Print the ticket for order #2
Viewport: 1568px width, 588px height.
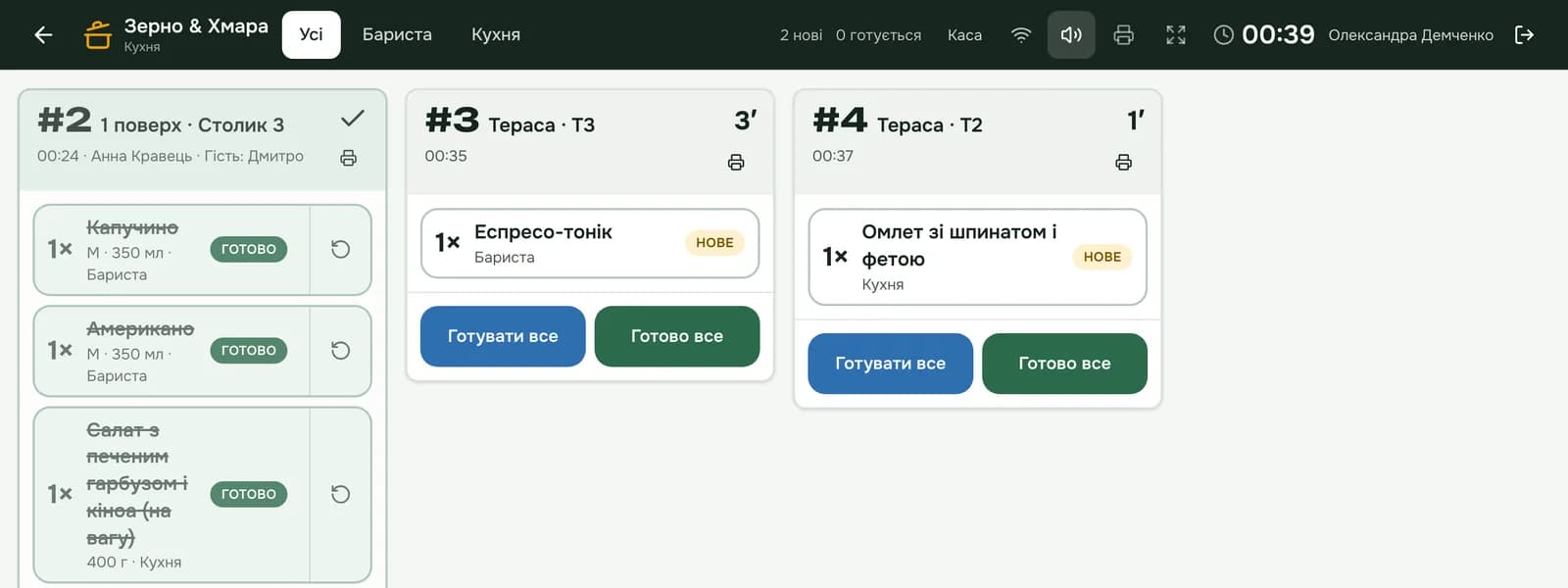tap(348, 158)
